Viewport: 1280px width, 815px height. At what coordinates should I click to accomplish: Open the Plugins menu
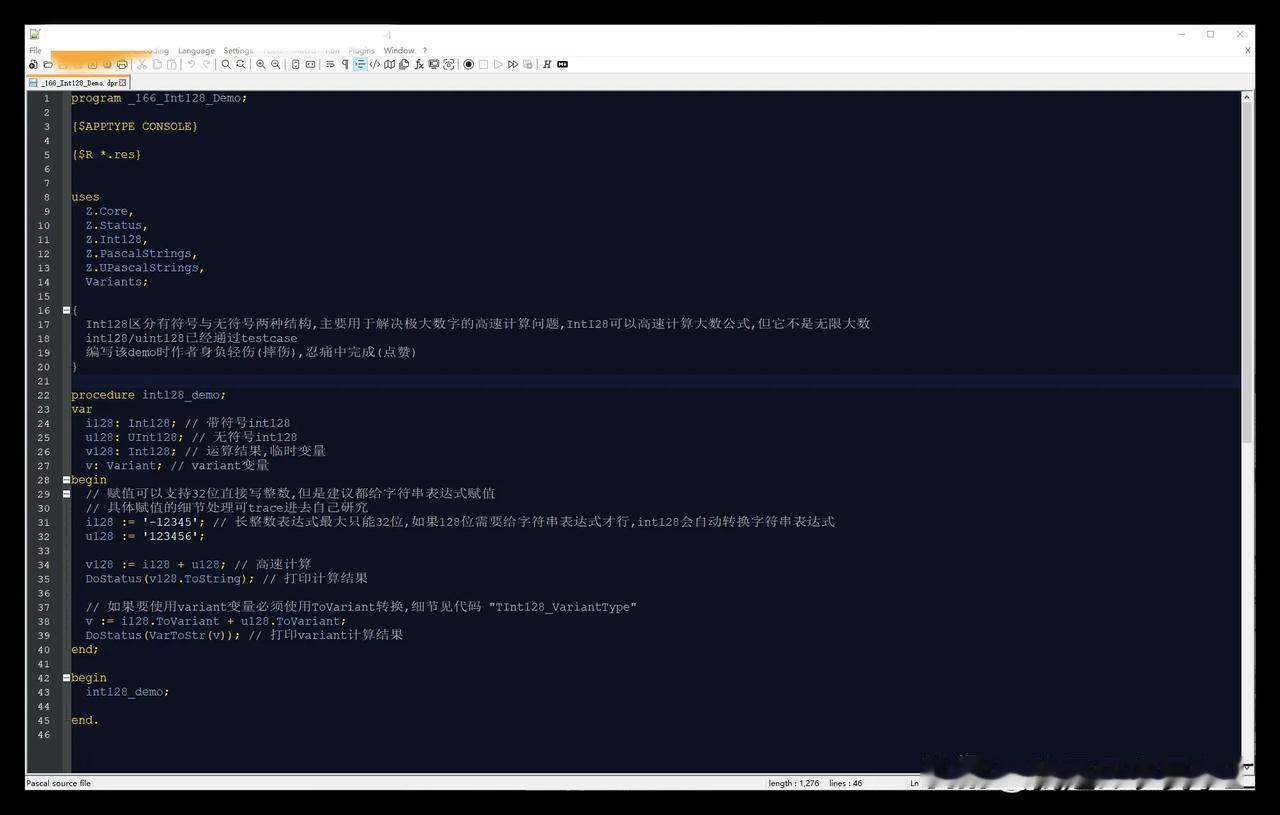pyautogui.click(x=361, y=50)
